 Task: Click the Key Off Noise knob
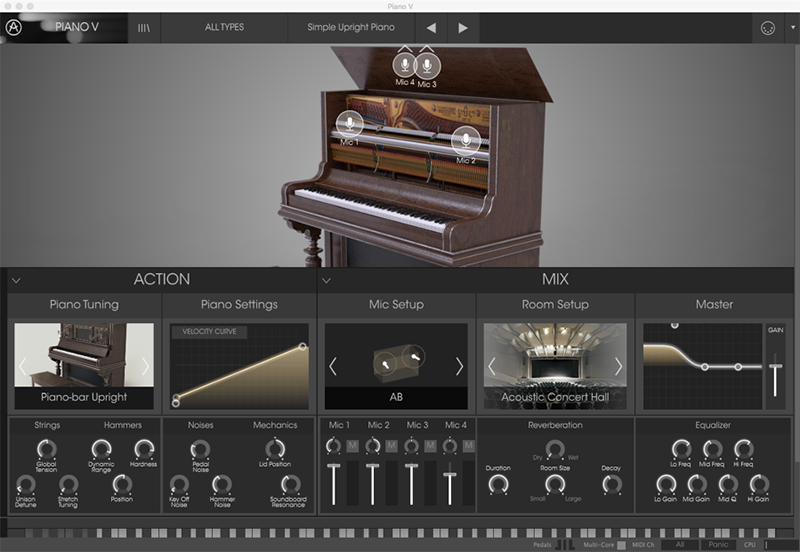click(x=179, y=484)
